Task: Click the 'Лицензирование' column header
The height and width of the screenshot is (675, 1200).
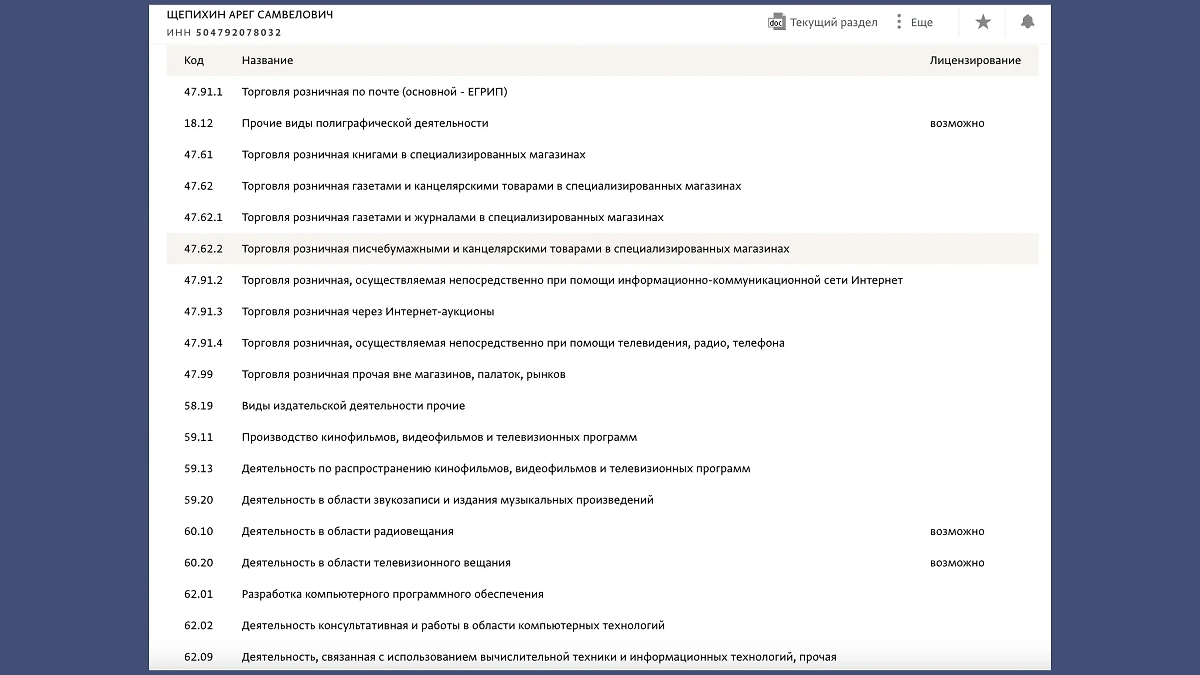Action: point(975,60)
